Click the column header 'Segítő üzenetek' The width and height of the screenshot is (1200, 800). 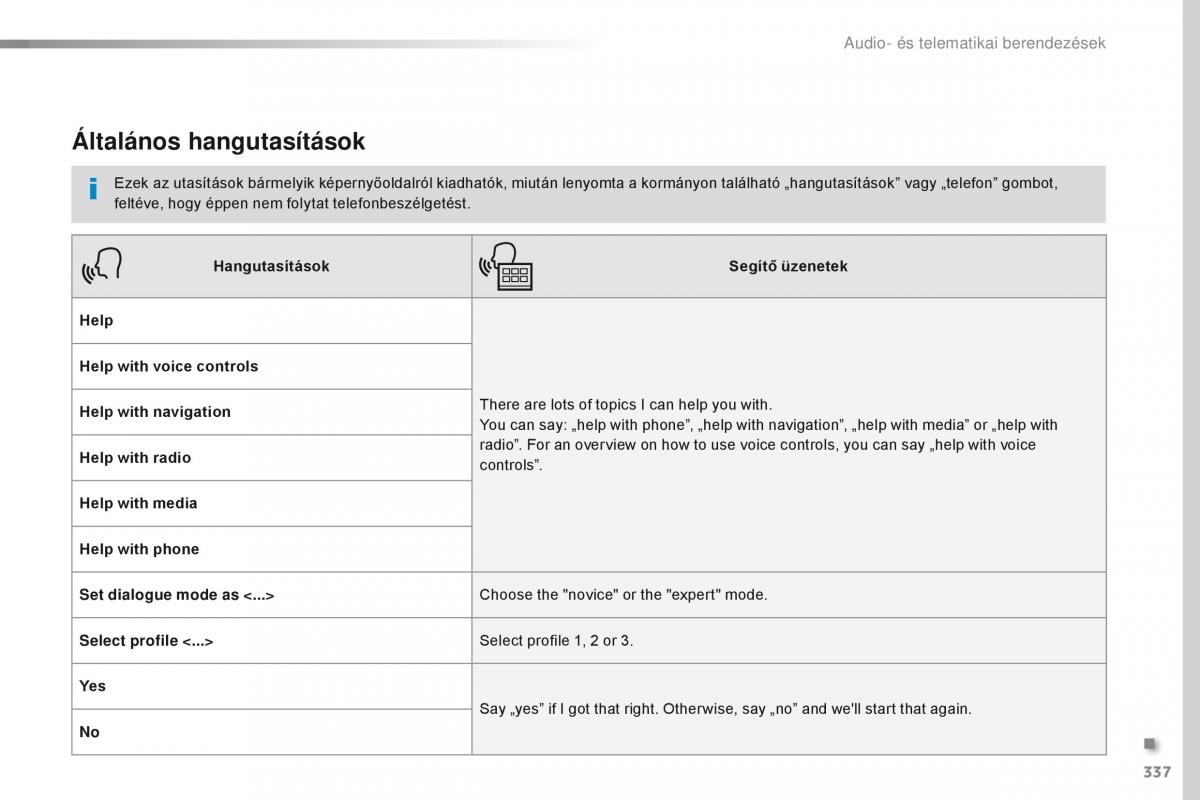pyautogui.click(x=788, y=267)
